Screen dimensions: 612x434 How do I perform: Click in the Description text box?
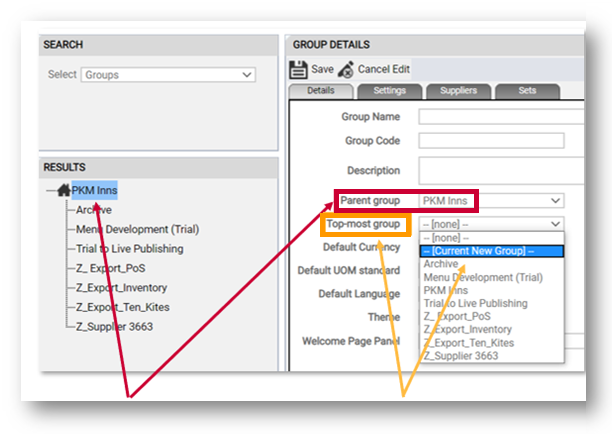coord(501,171)
